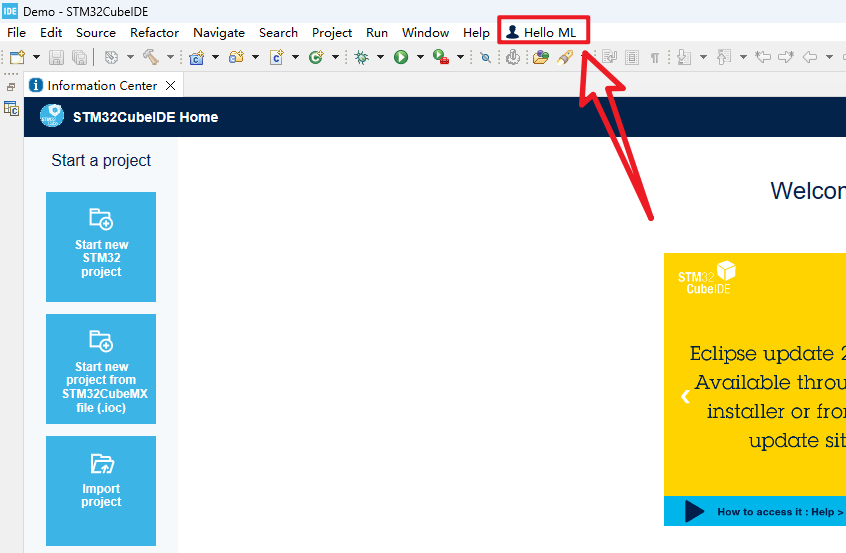Open the Search menu
This screenshot has height=553, width=846.
[x=278, y=32]
